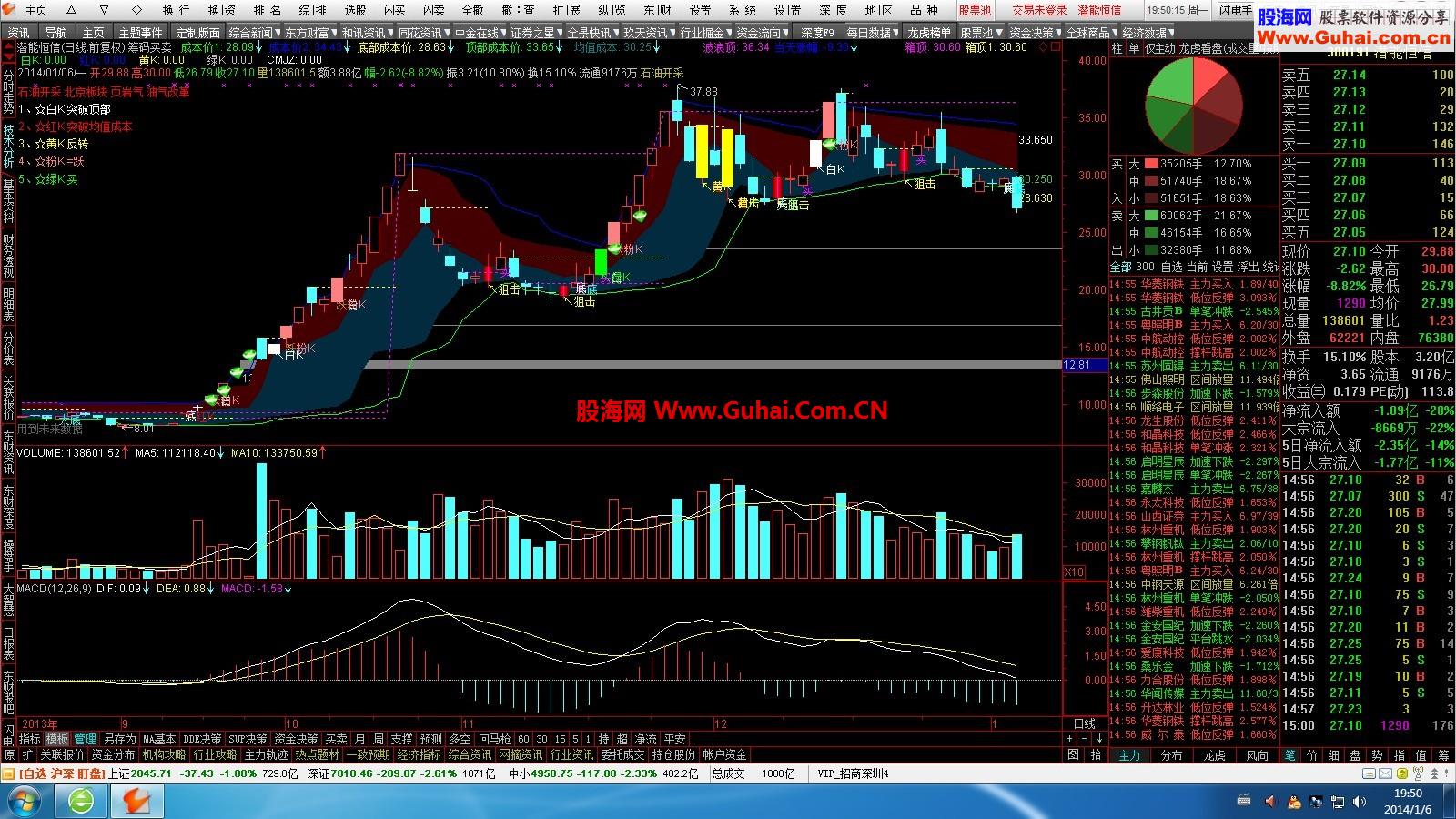Open the green browser taskbar icon
Screen dimensions: 1456x819
(81, 802)
